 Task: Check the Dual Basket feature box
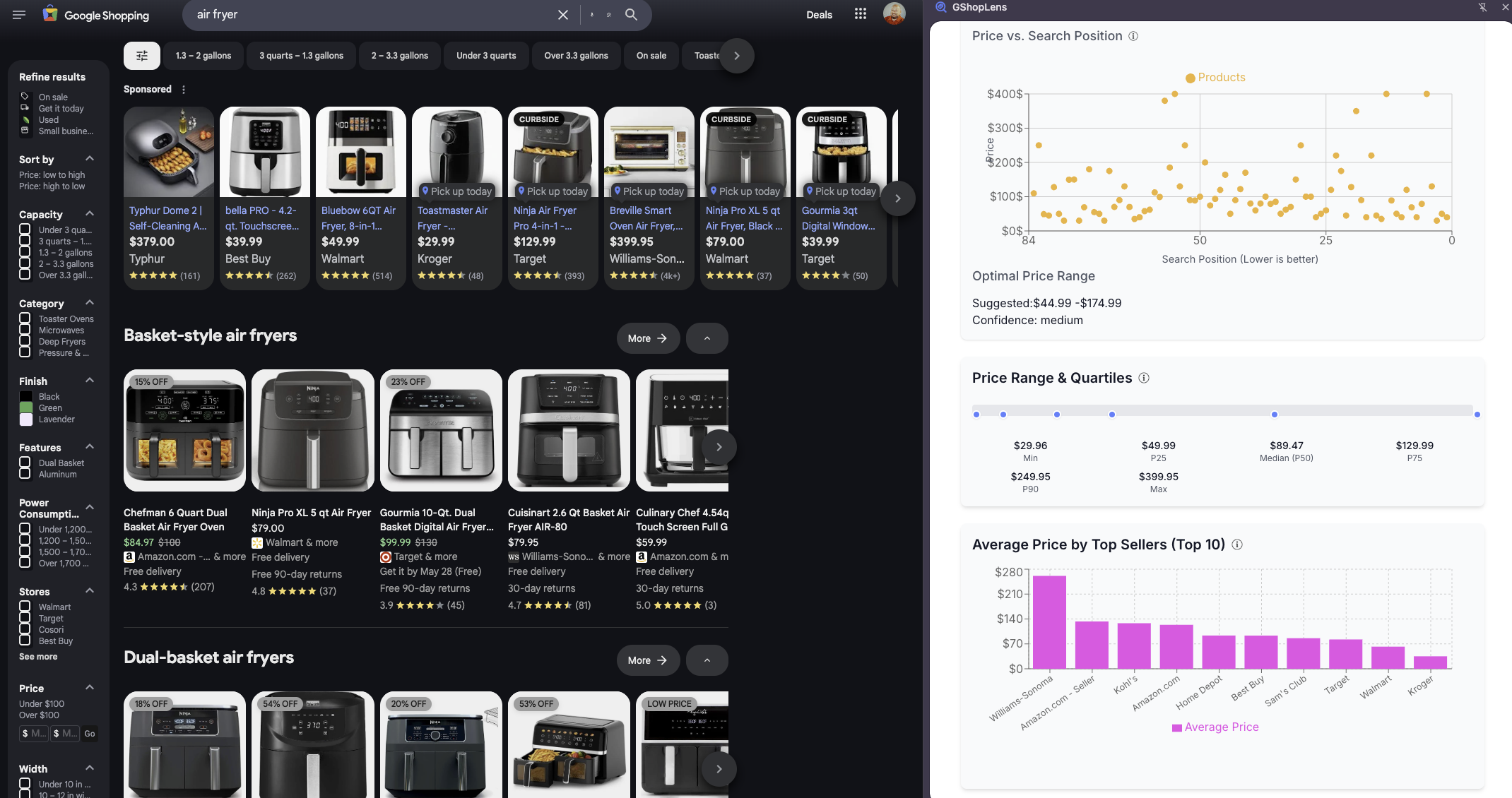(25, 463)
